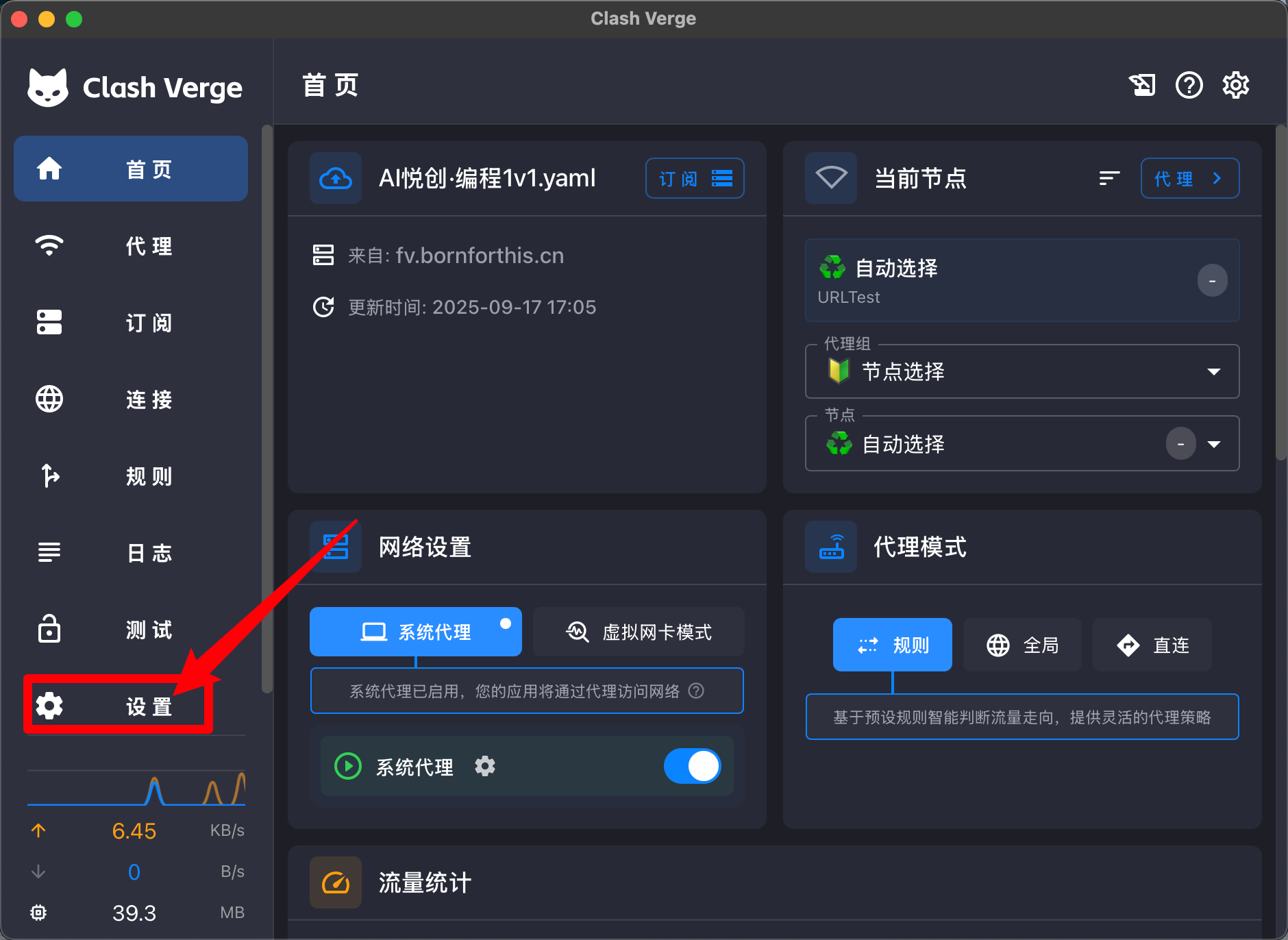
Task: Click the download speed 0 B/s value
Action: 134,871
